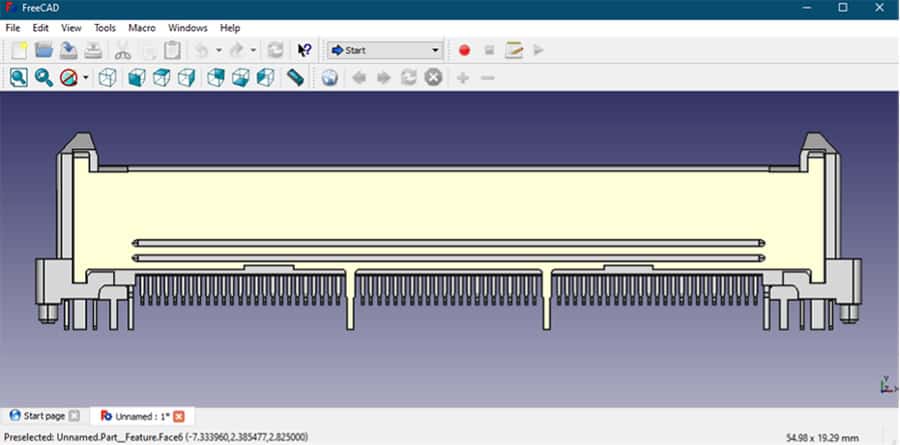Click the XYZ axis cross indicator

point(887,385)
